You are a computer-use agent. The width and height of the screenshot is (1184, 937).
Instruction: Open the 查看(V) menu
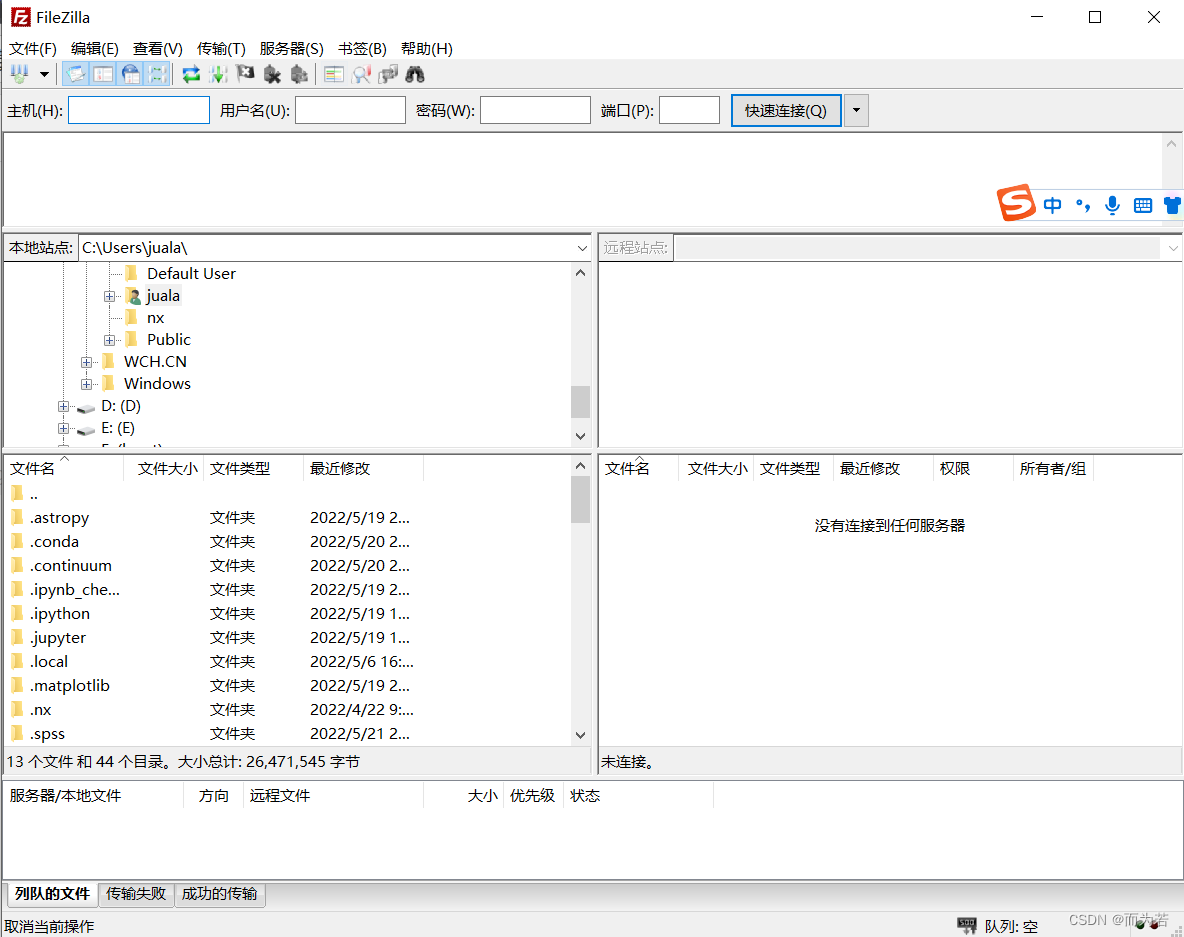(158, 48)
